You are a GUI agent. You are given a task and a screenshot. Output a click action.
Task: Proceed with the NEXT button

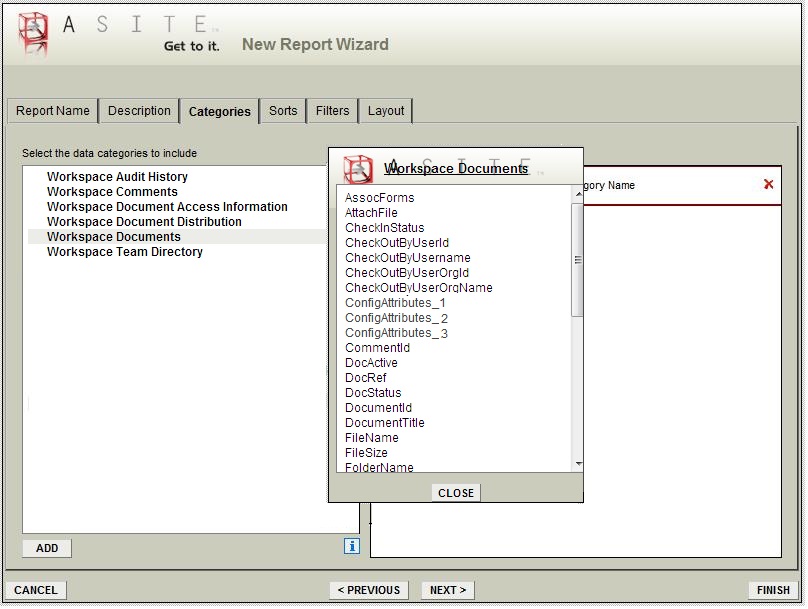click(448, 590)
